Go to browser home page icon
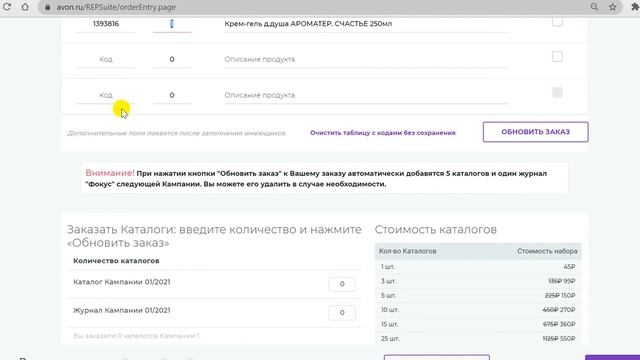This screenshot has height=360, width=640. [x=25, y=7]
